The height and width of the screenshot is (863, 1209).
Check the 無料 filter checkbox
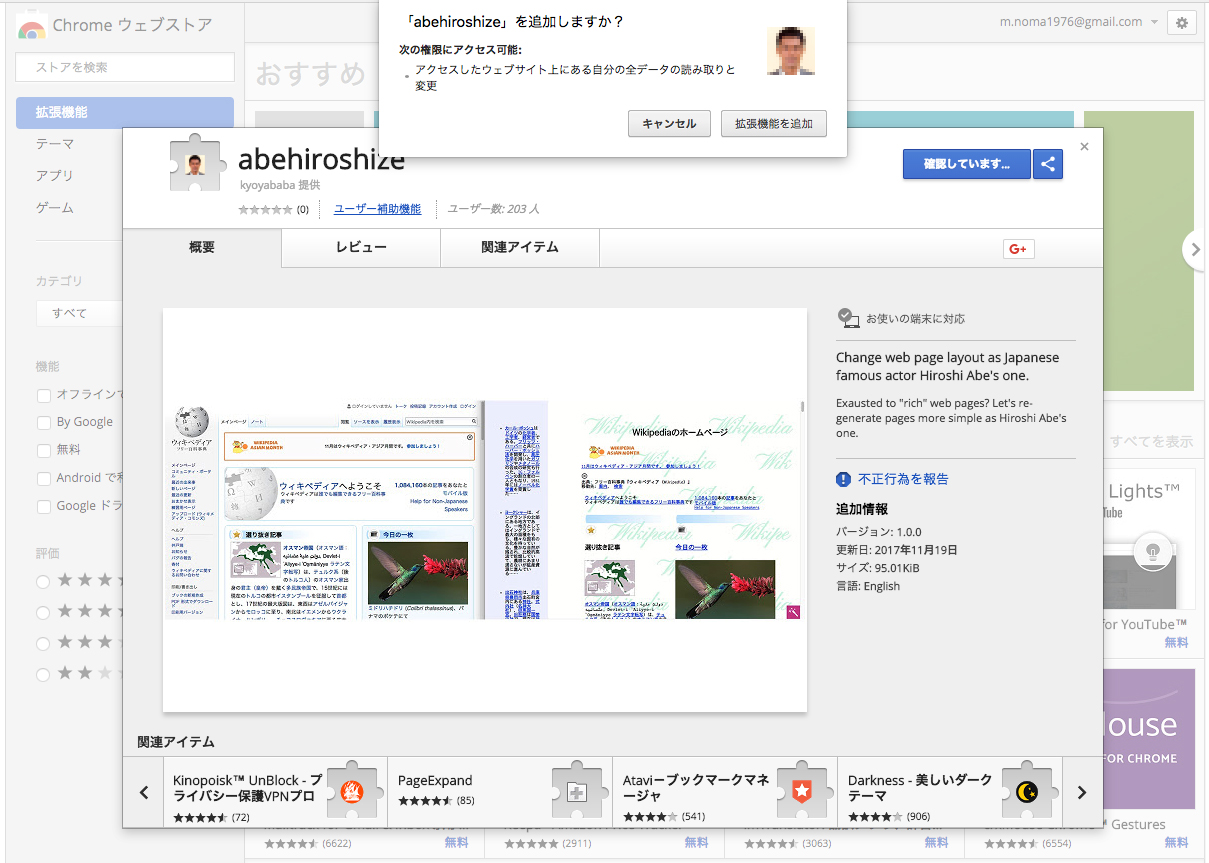pyautogui.click(x=44, y=450)
